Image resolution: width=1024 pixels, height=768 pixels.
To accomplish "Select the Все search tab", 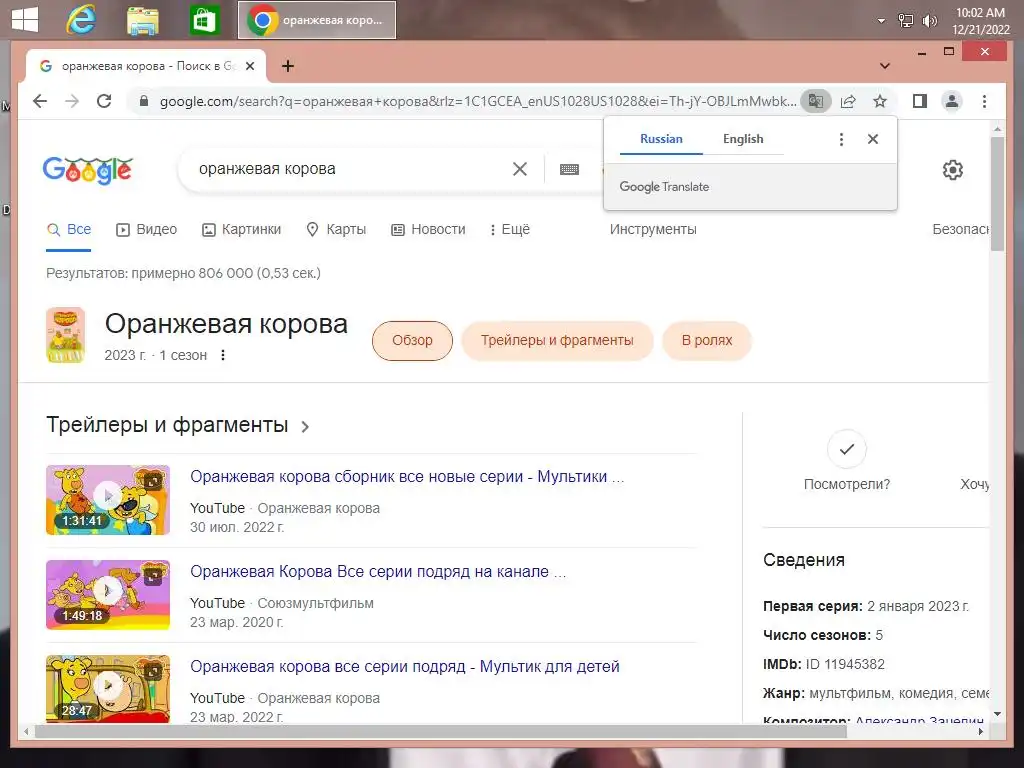I will (x=69, y=230).
